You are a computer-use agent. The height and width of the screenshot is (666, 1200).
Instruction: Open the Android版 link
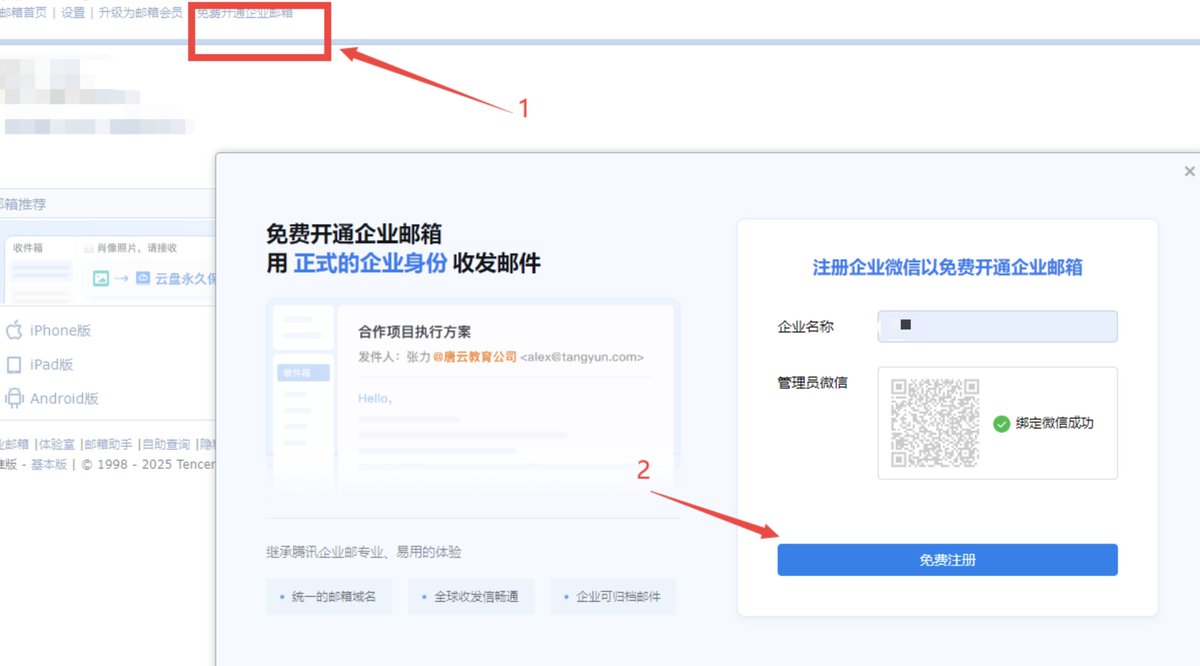(x=64, y=399)
